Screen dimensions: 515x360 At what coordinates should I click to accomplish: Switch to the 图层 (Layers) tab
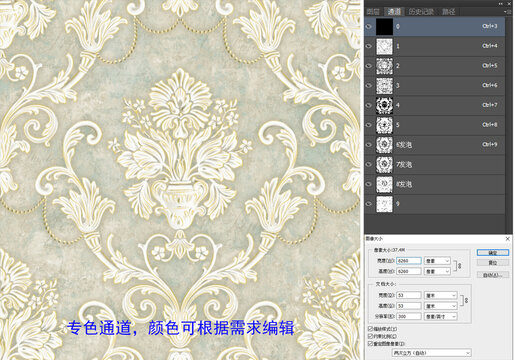click(x=373, y=12)
